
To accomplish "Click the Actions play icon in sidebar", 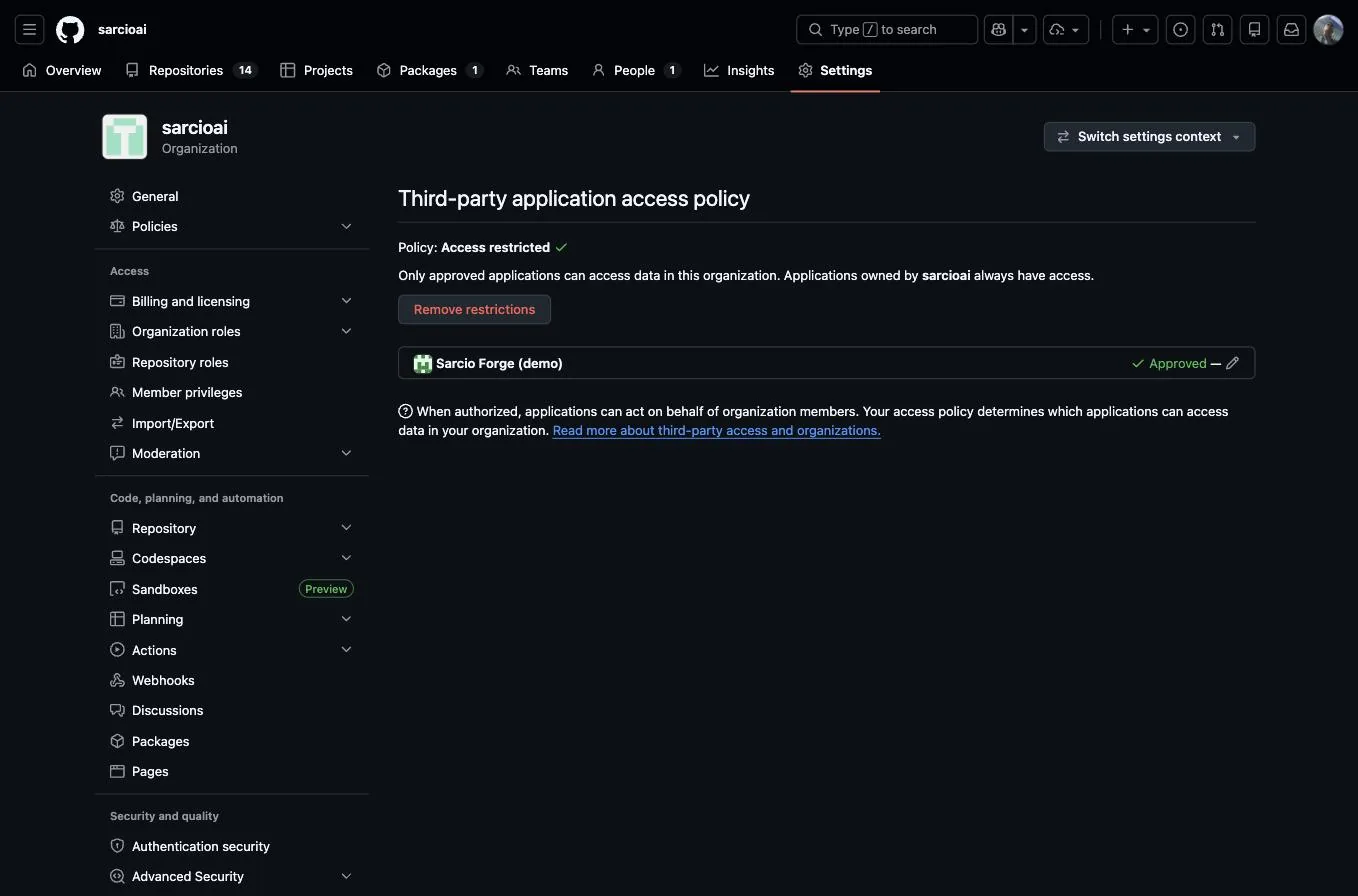I will coord(117,650).
